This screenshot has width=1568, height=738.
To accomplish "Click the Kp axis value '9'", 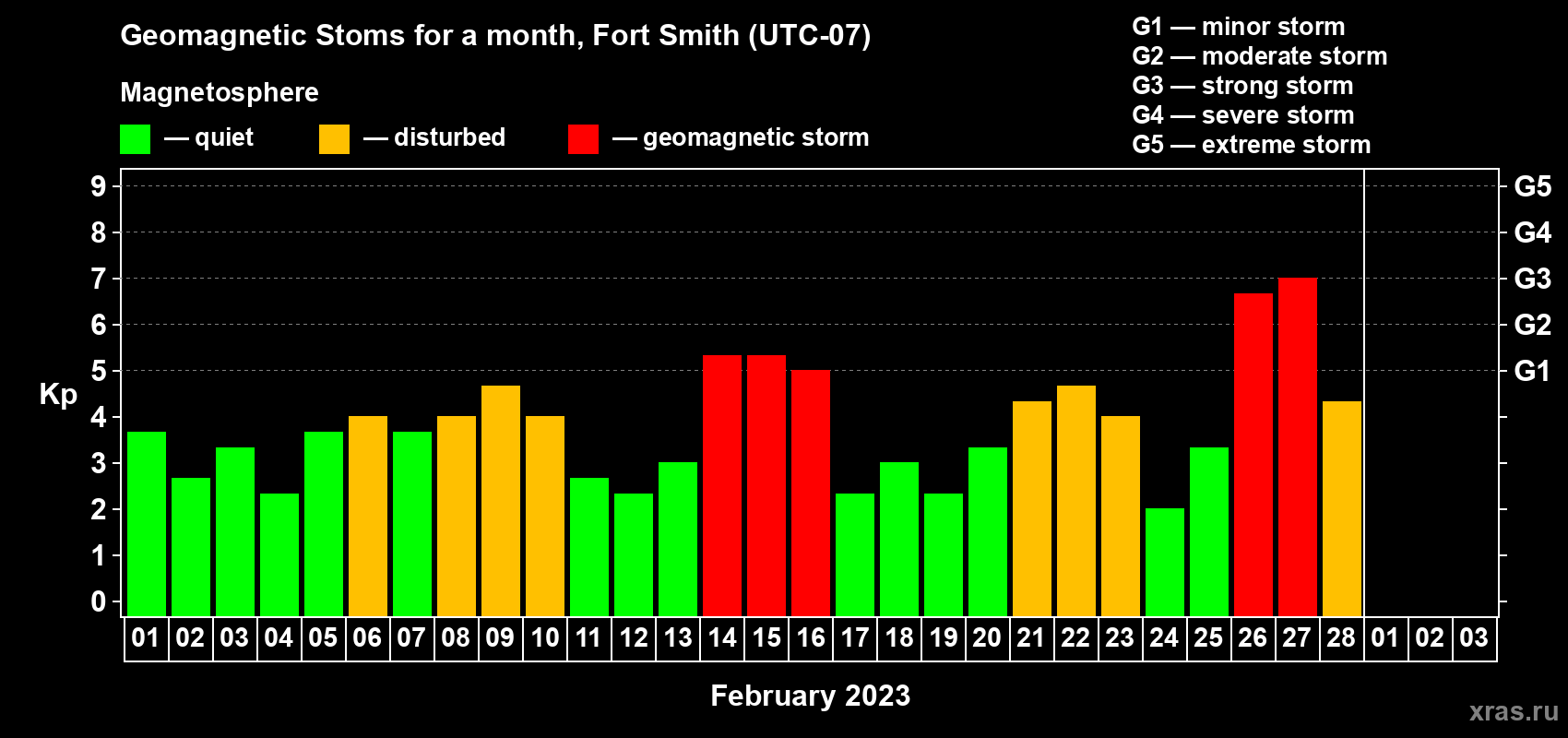I will click(x=99, y=186).
